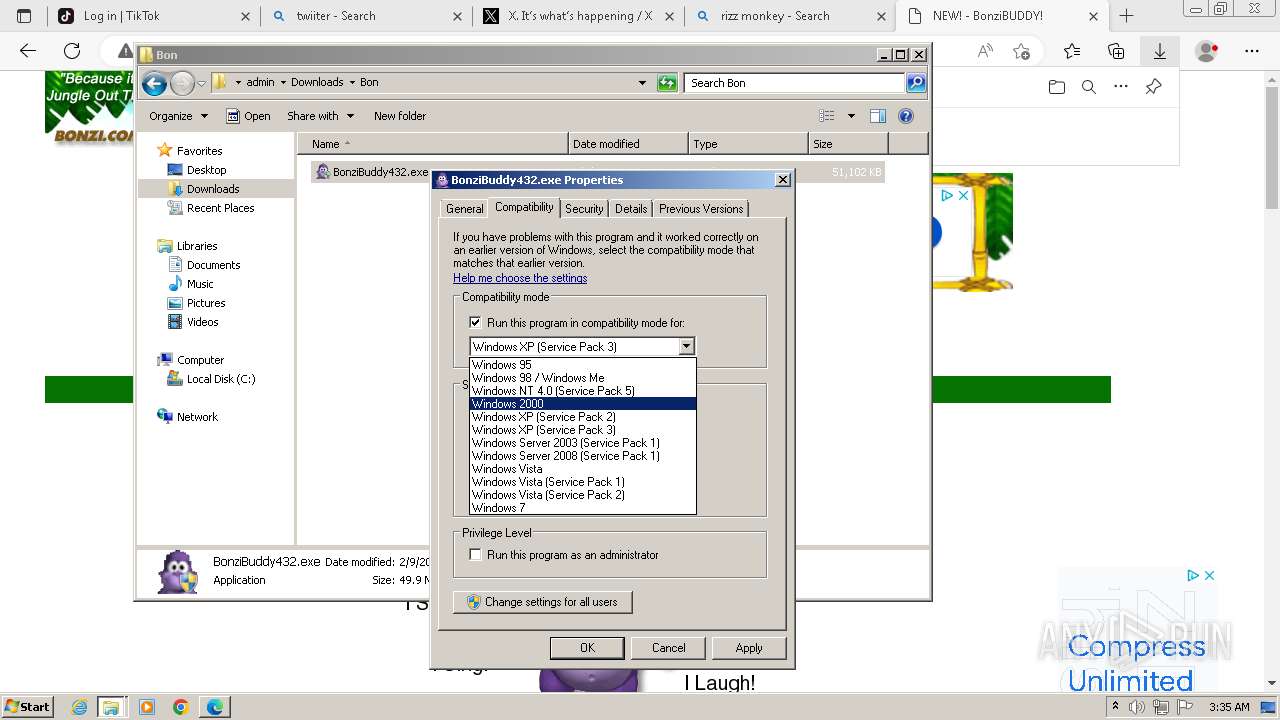Open Documents library

click(213, 265)
